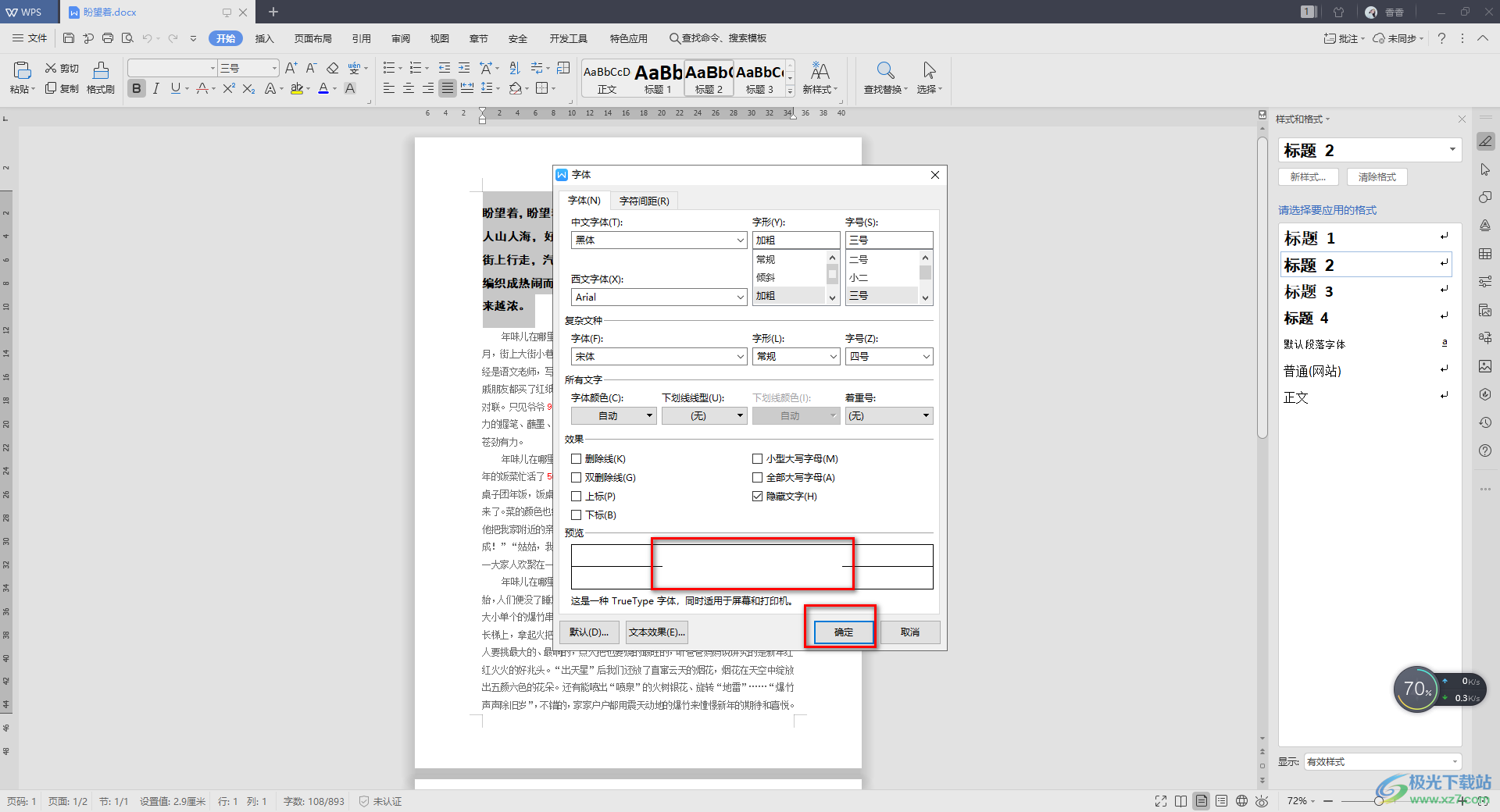This screenshot has height=812, width=1500.
Task: Click the numbered list icon
Action: (x=416, y=68)
